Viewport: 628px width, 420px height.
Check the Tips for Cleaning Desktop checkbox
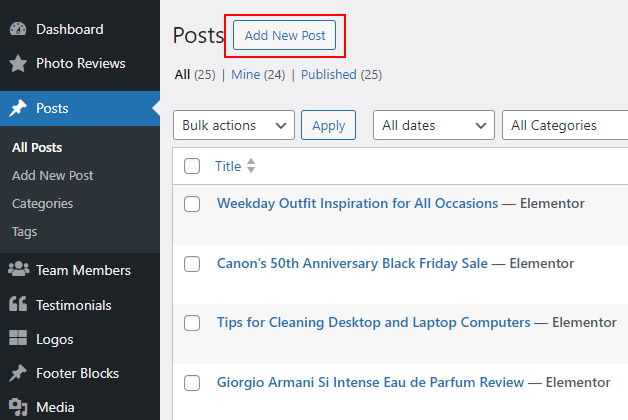point(192,323)
